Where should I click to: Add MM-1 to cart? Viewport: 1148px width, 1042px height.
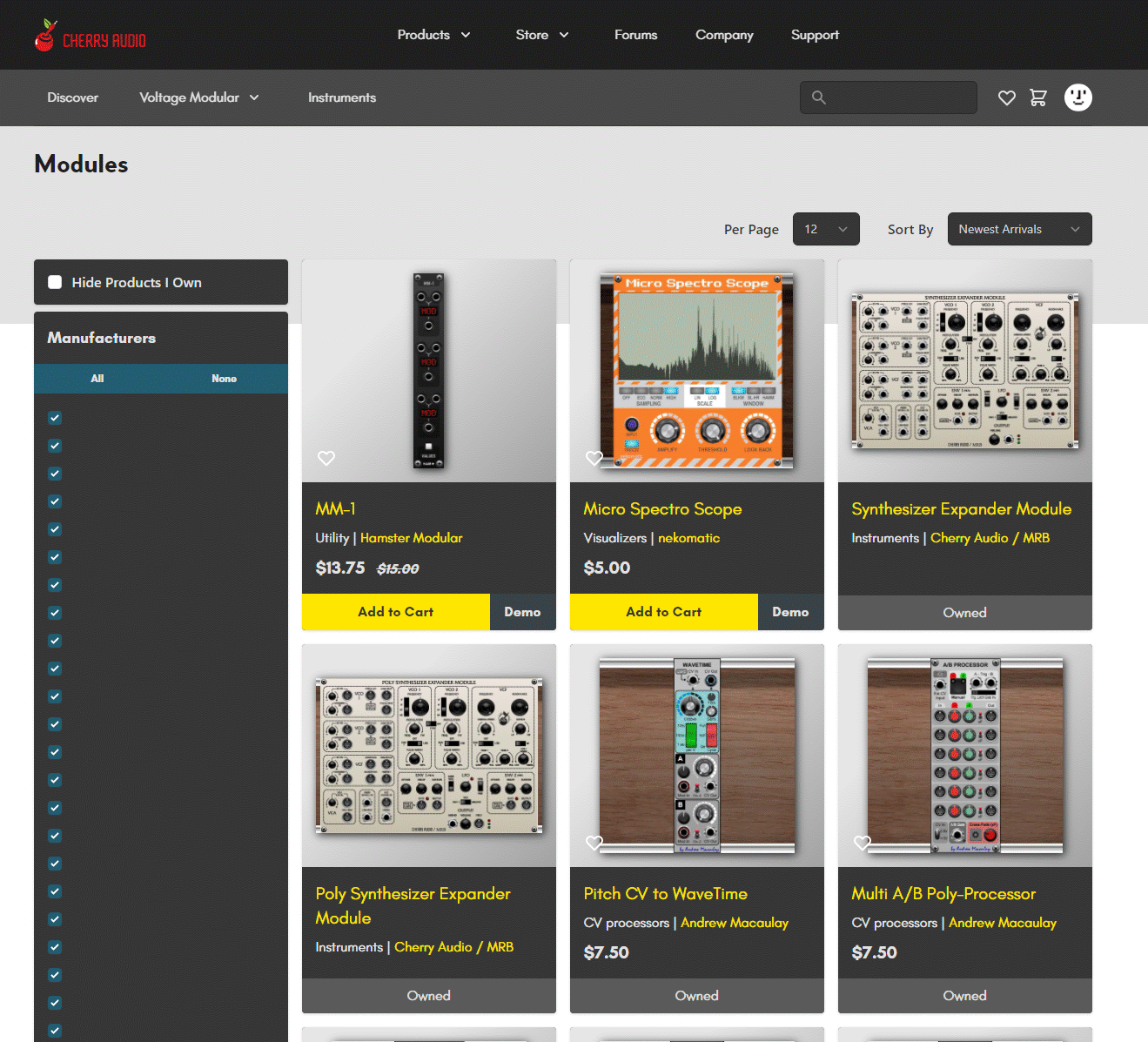click(x=396, y=612)
